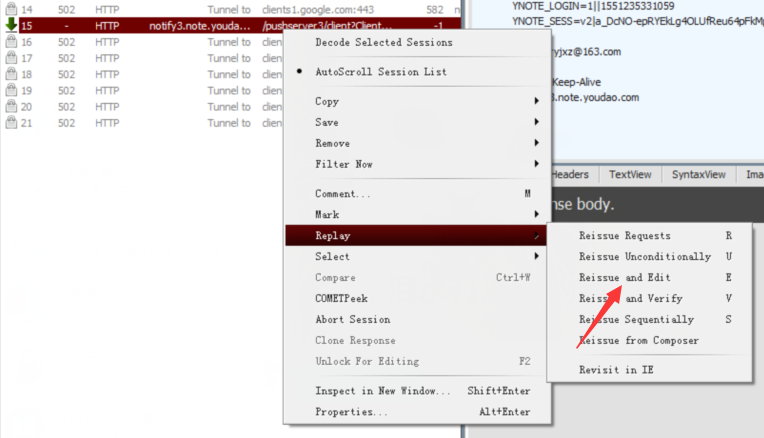Viewport: 764px width, 438px height.
Task: Select Reissue from Composer
Action: click(649, 340)
